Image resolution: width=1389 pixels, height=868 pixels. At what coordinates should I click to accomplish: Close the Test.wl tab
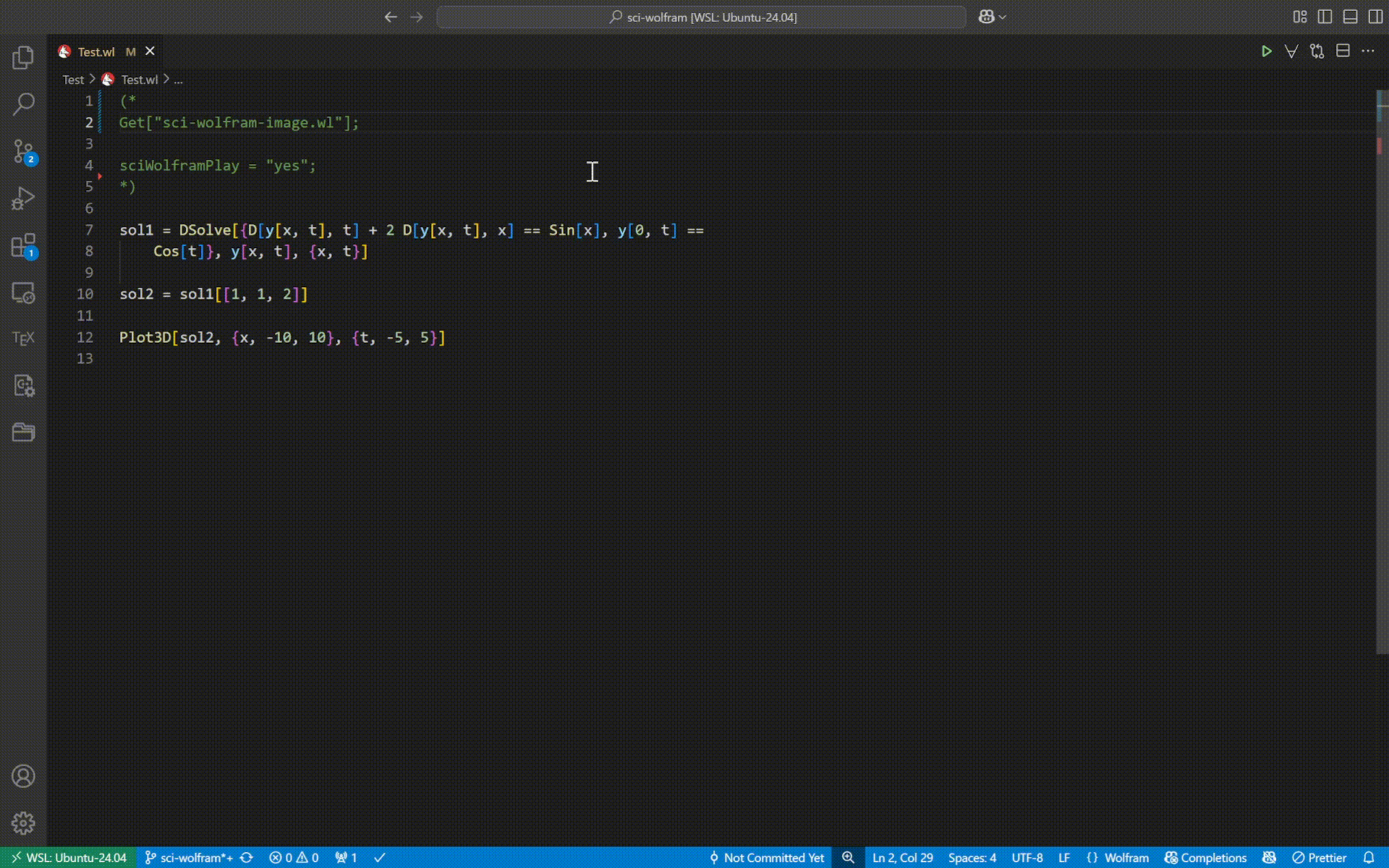click(150, 51)
